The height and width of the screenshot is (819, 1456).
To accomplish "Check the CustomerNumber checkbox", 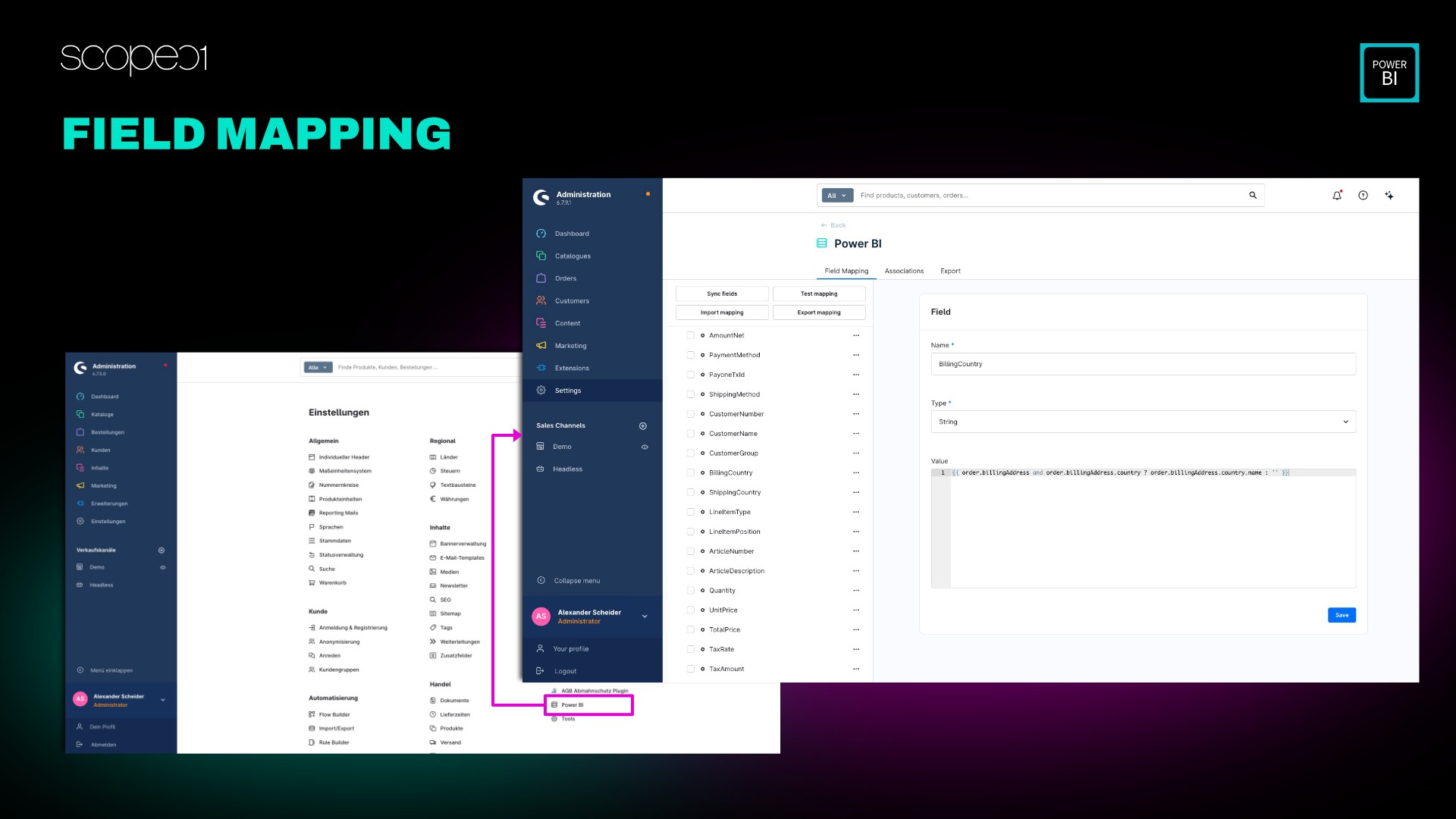I will [x=691, y=414].
